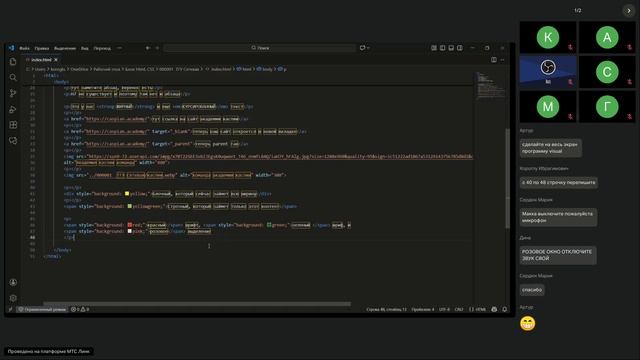Change the UTF-8 encoding in status bar
640x360 pixels.
click(444, 309)
